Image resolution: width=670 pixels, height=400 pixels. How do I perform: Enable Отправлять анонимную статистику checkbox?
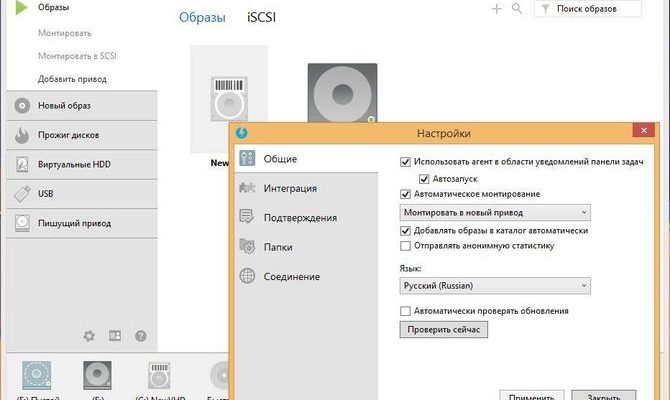pyautogui.click(x=405, y=245)
